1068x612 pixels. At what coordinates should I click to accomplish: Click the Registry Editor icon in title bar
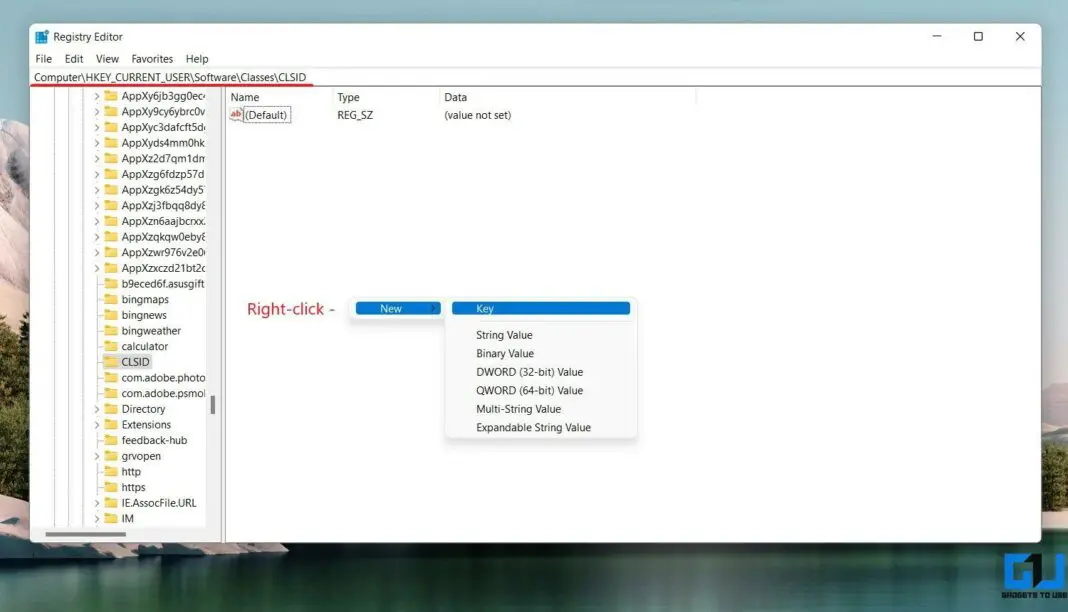[42, 36]
